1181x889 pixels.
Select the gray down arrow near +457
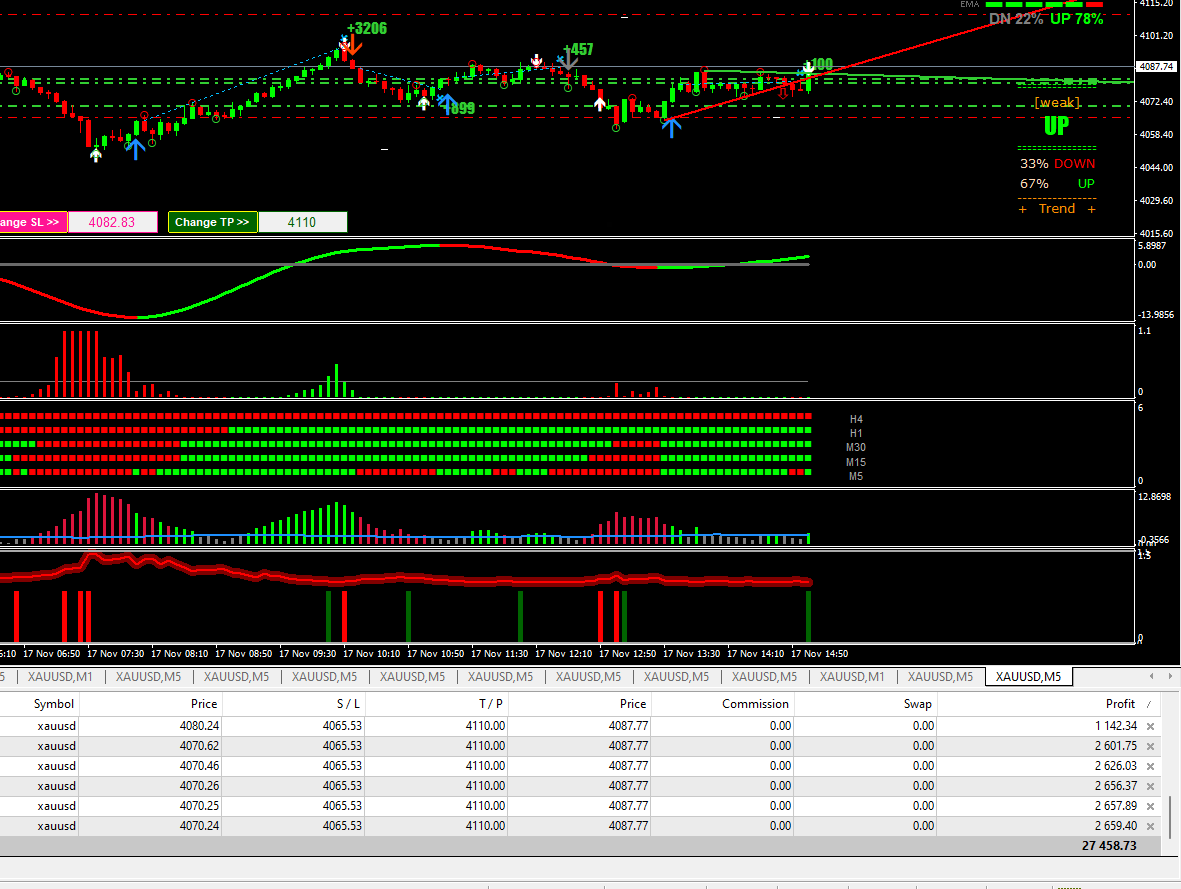pos(568,60)
